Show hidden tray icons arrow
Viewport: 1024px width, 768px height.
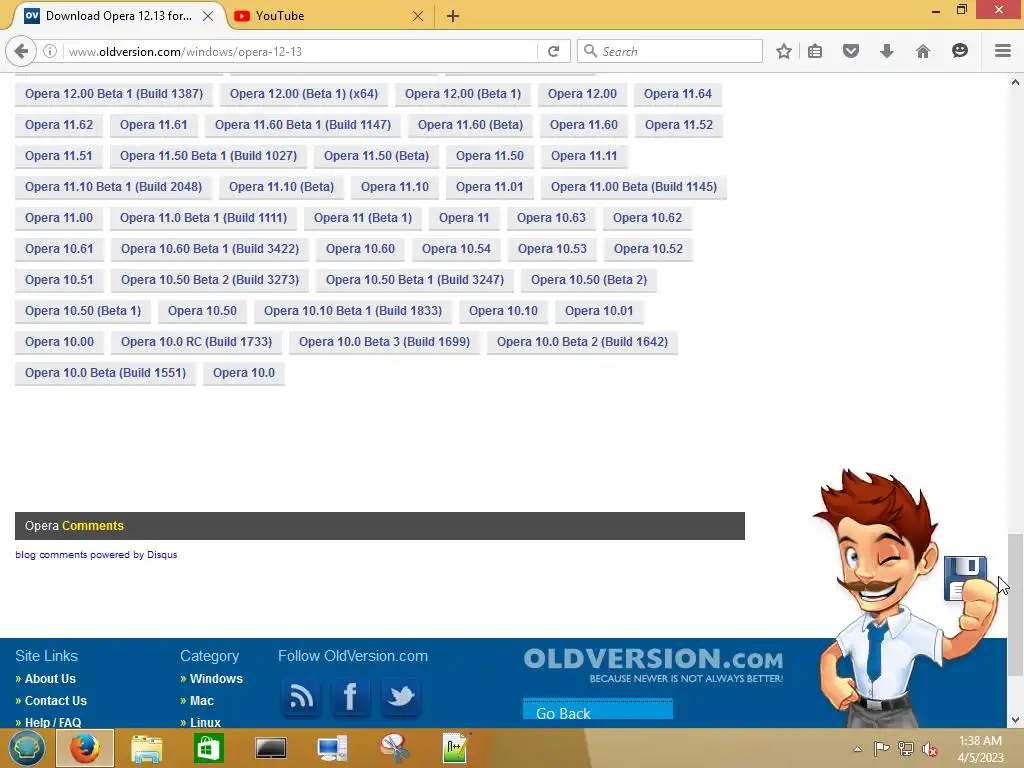(x=857, y=749)
